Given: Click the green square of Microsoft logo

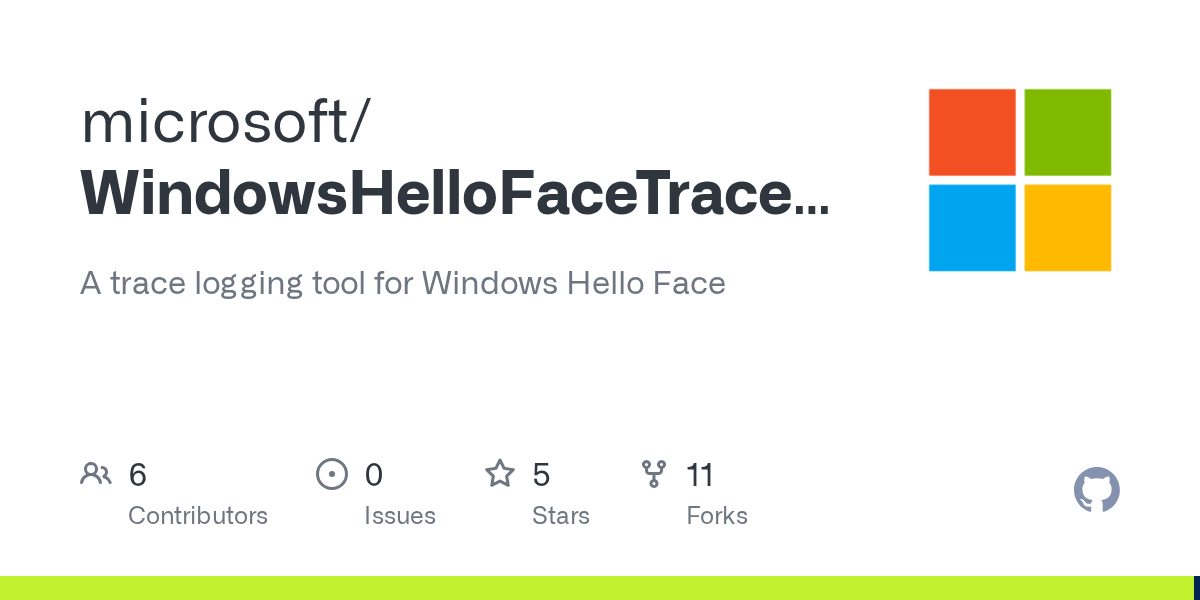Looking at the screenshot, I should (1068, 132).
